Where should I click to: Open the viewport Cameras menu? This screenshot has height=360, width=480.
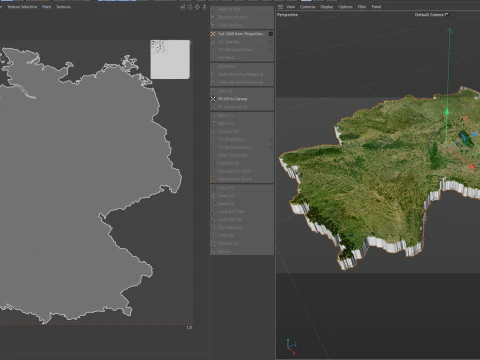[307, 7]
